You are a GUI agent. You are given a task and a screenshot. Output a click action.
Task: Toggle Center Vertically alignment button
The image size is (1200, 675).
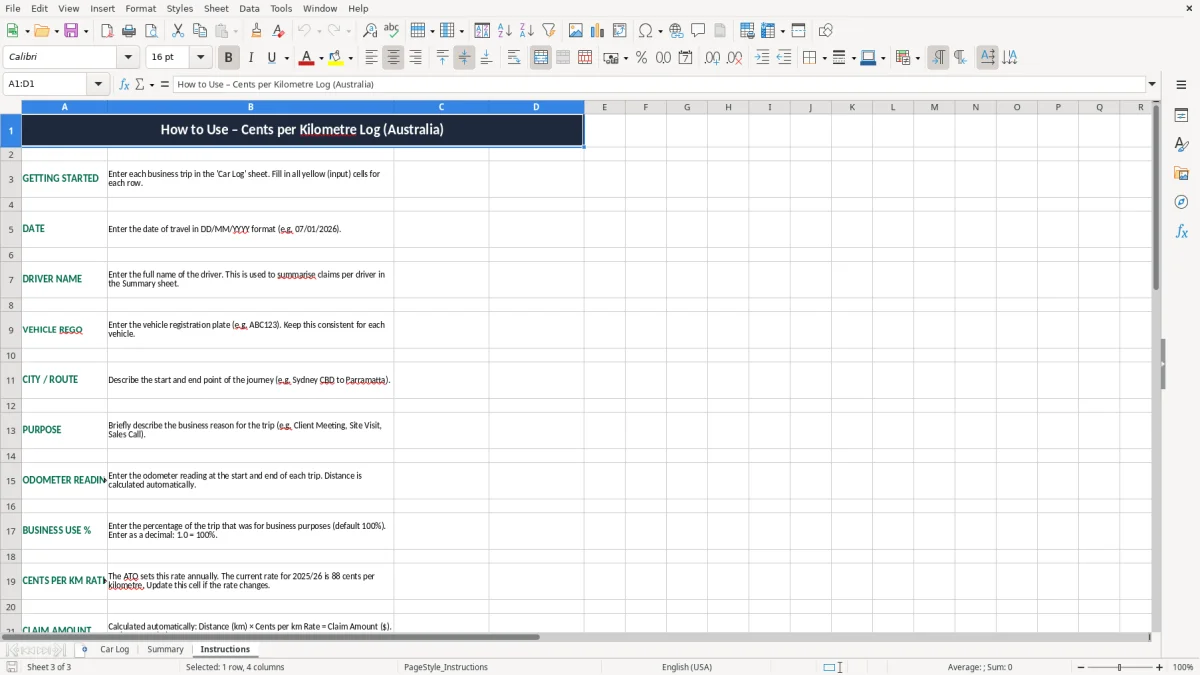tap(464, 58)
